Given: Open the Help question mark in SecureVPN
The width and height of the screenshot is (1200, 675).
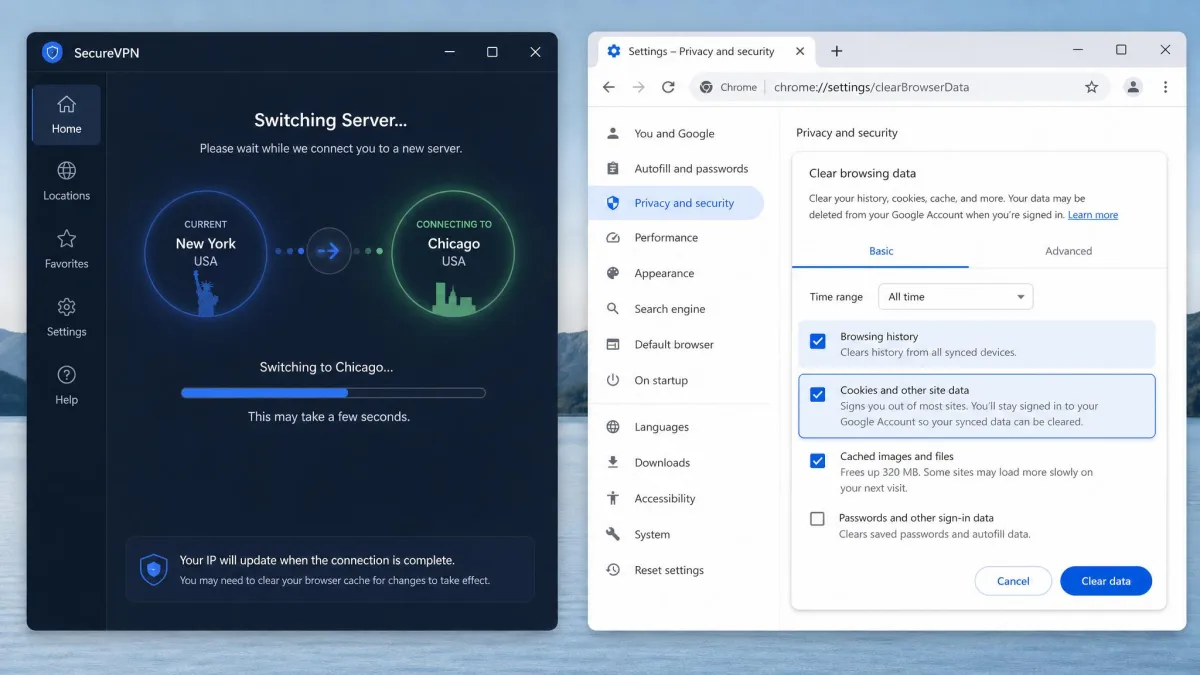Looking at the screenshot, I should [66, 375].
